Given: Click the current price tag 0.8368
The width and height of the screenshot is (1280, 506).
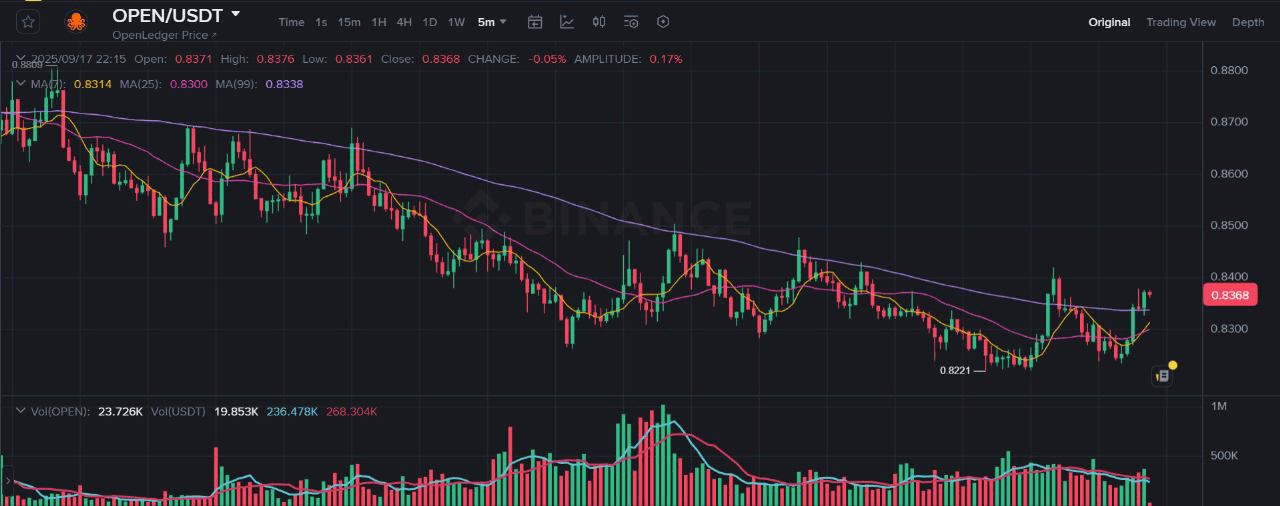Looking at the screenshot, I should coord(1229,295).
